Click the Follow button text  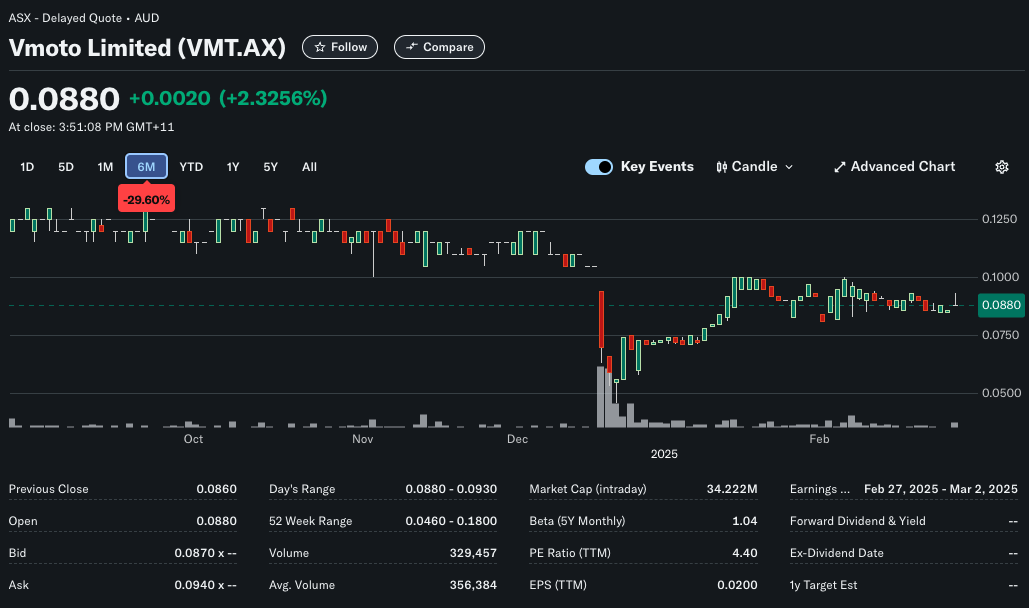tap(348, 47)
